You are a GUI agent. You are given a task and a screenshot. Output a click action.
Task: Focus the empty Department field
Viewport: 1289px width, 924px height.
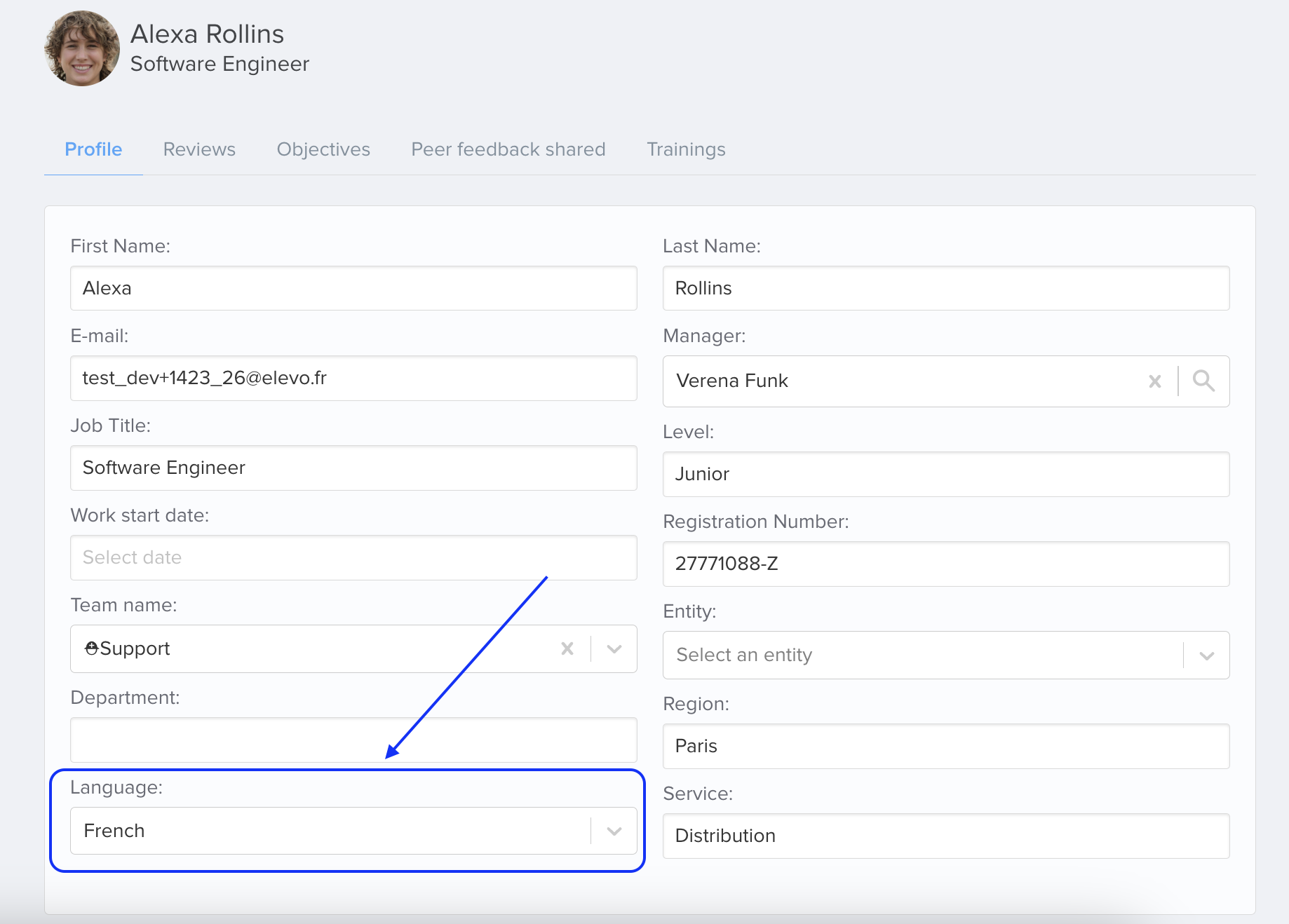(x=353, y=740)
